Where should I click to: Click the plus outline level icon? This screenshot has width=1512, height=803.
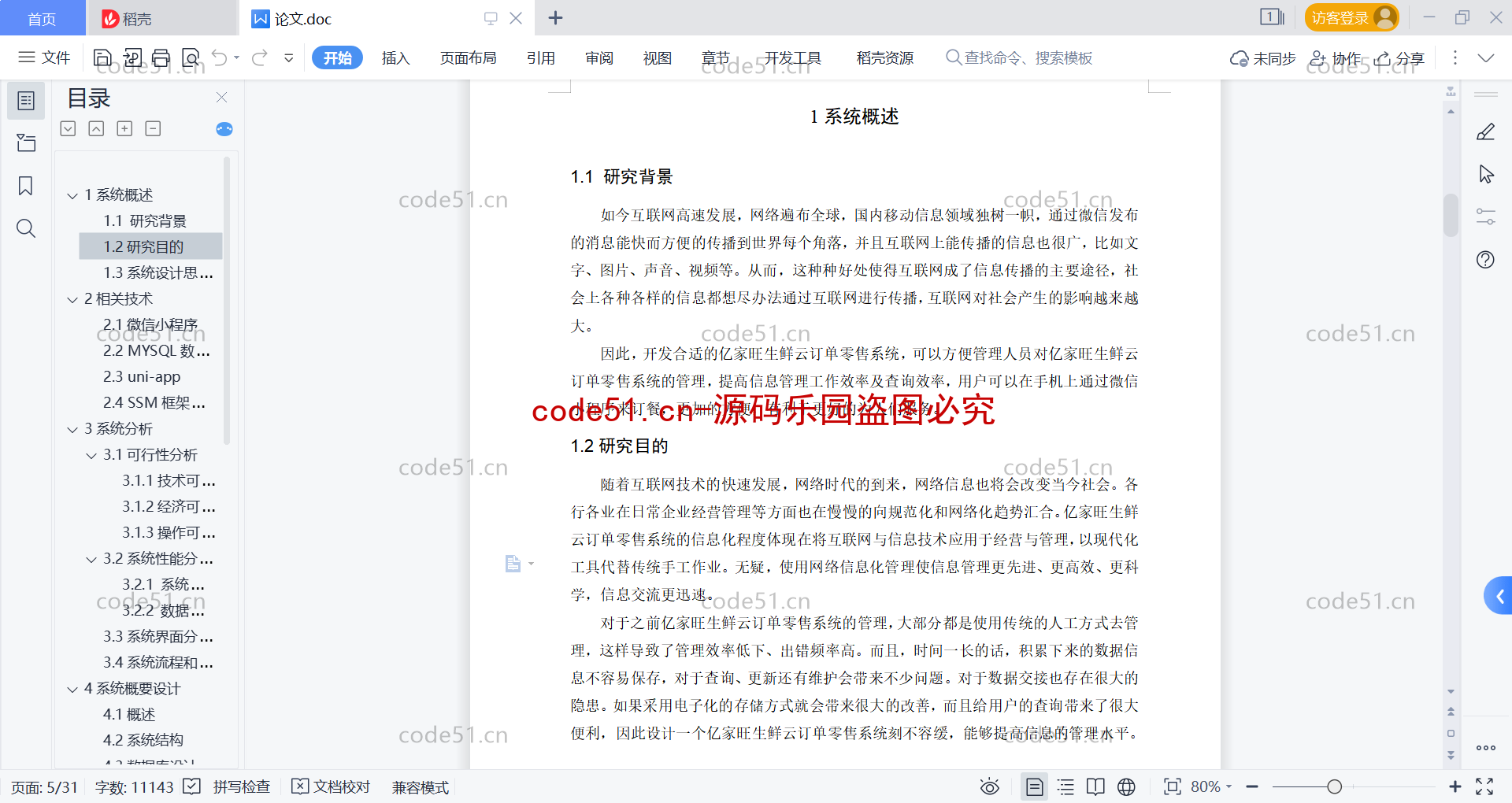(124, 128)
